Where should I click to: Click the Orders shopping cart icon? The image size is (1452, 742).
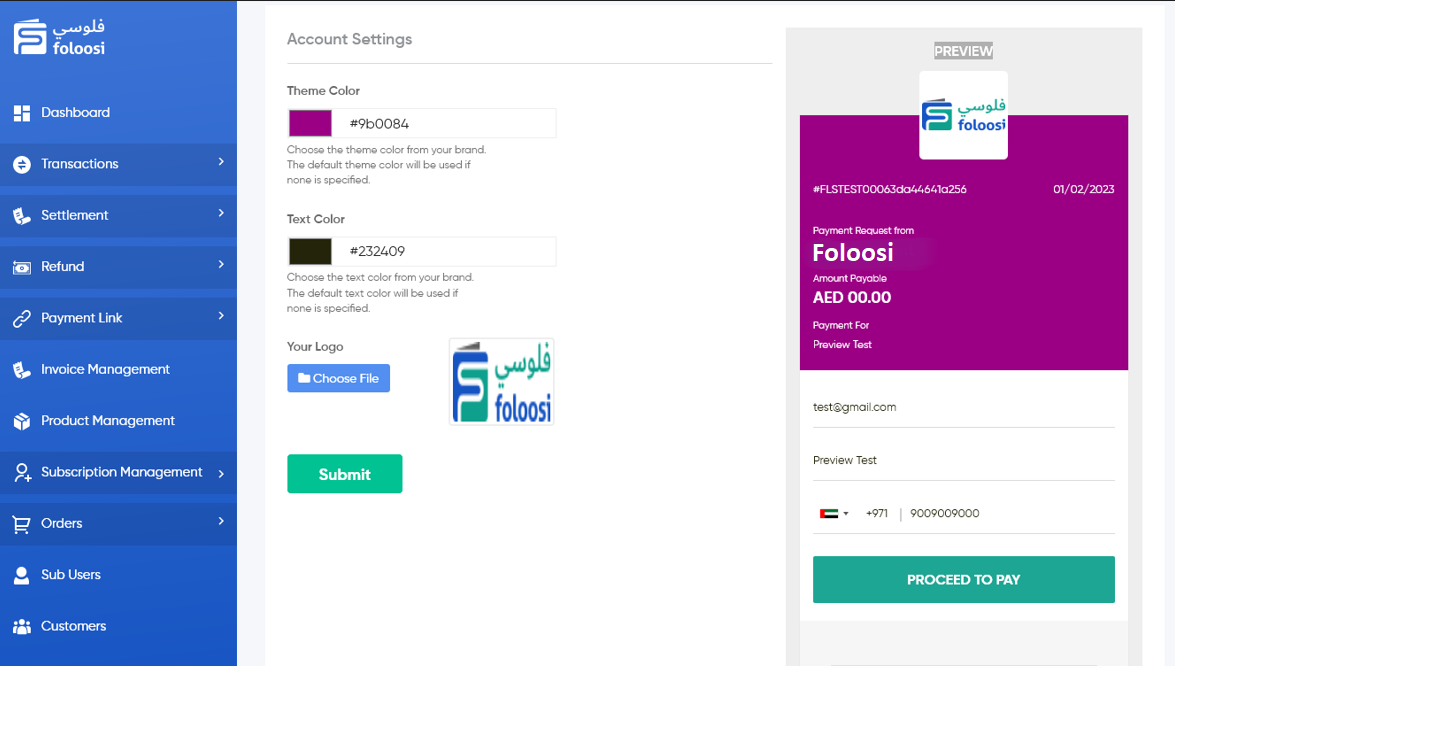[21, 524]
